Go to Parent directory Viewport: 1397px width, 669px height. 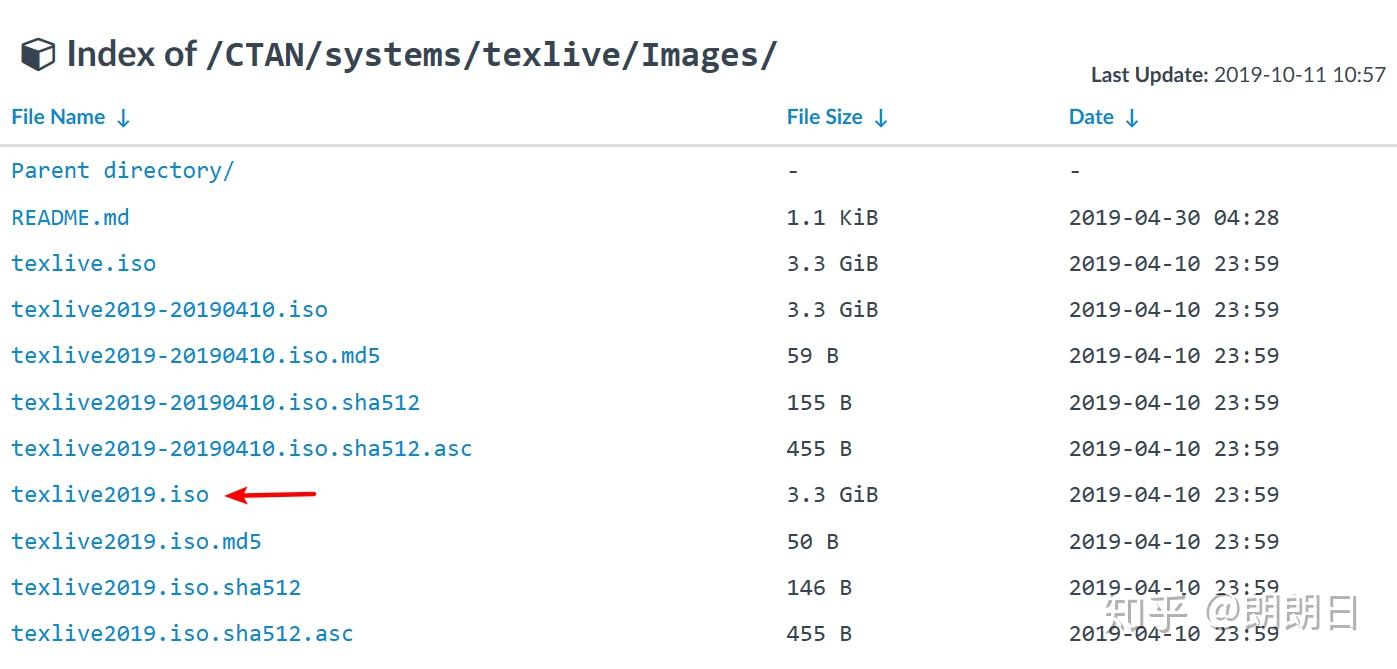coord(122,170)
